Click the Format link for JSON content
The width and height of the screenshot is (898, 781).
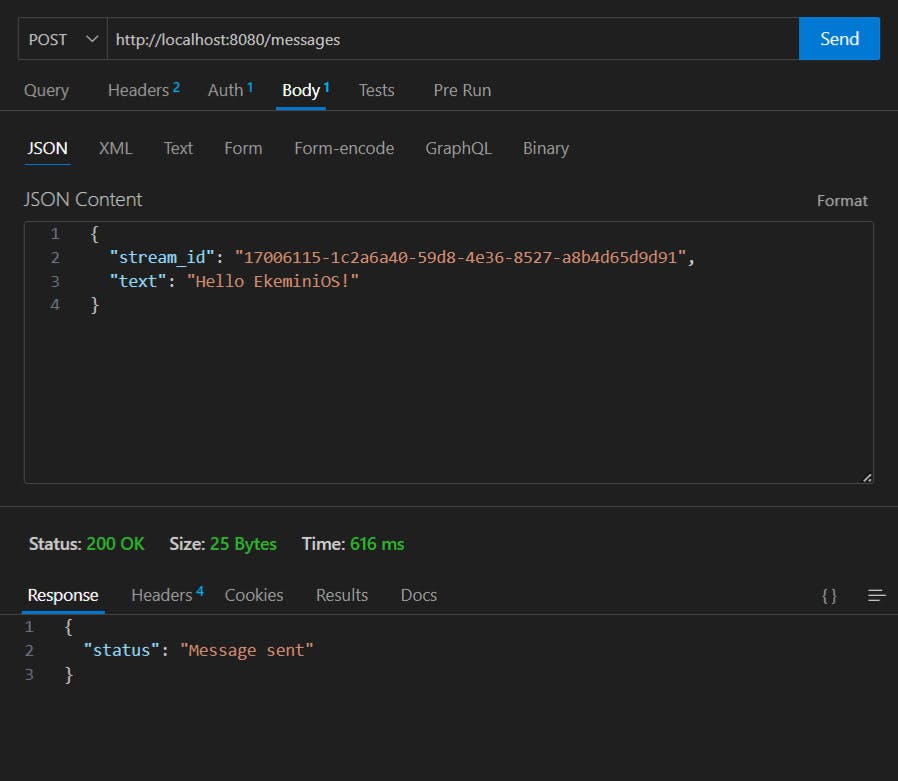[x=842, y=201]
